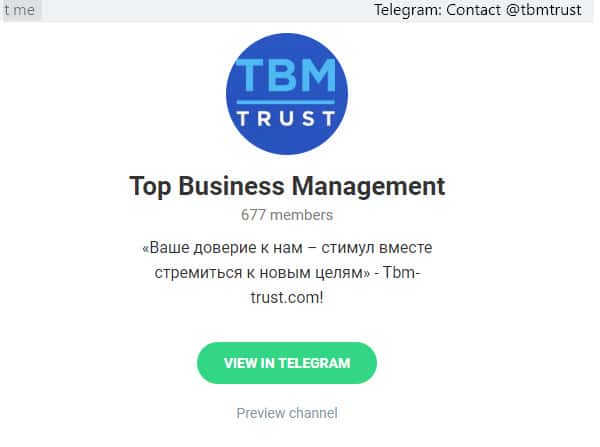Click the word members below title
This screenshot has width=600, height=447.
(302, 215)
